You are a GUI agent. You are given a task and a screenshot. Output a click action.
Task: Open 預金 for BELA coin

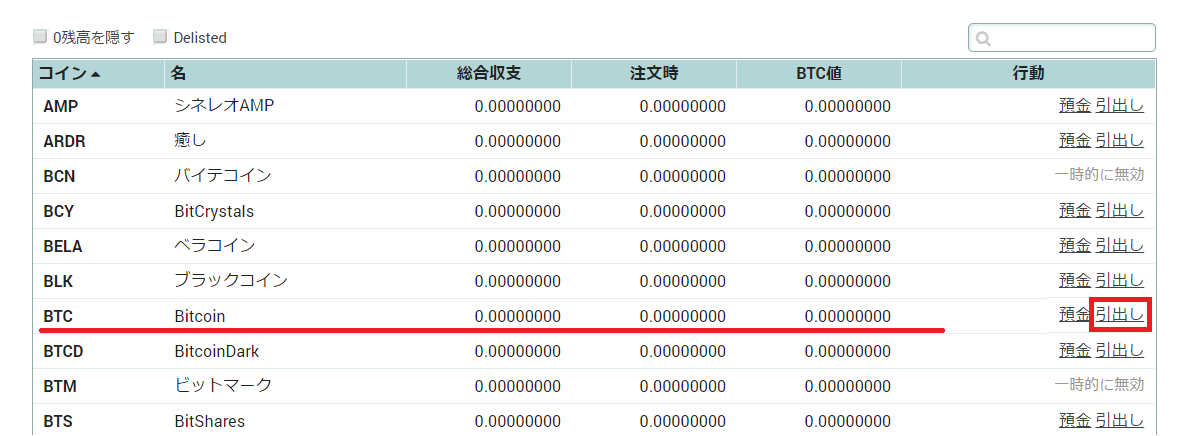(1074, 246)
